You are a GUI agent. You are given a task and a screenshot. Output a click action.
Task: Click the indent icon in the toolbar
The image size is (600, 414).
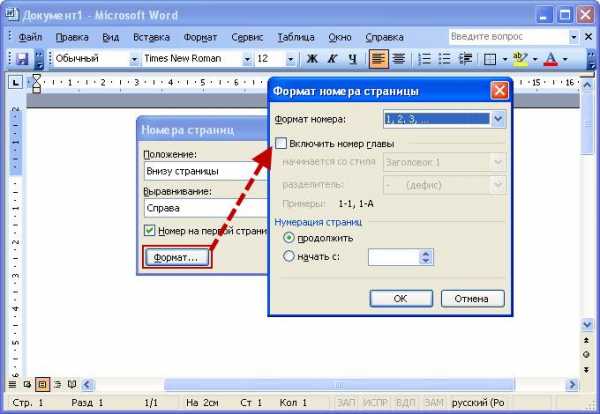tap(465, 59)
